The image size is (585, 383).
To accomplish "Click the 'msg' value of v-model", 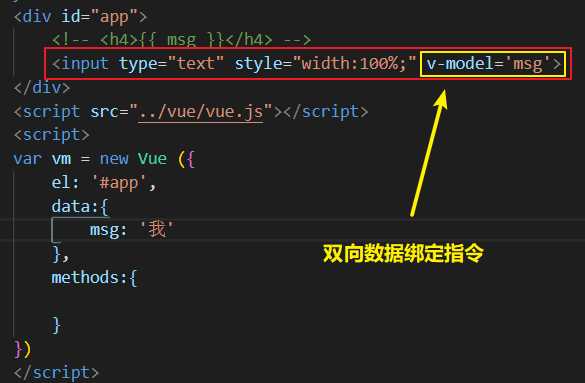I will (x=527, y=63).
